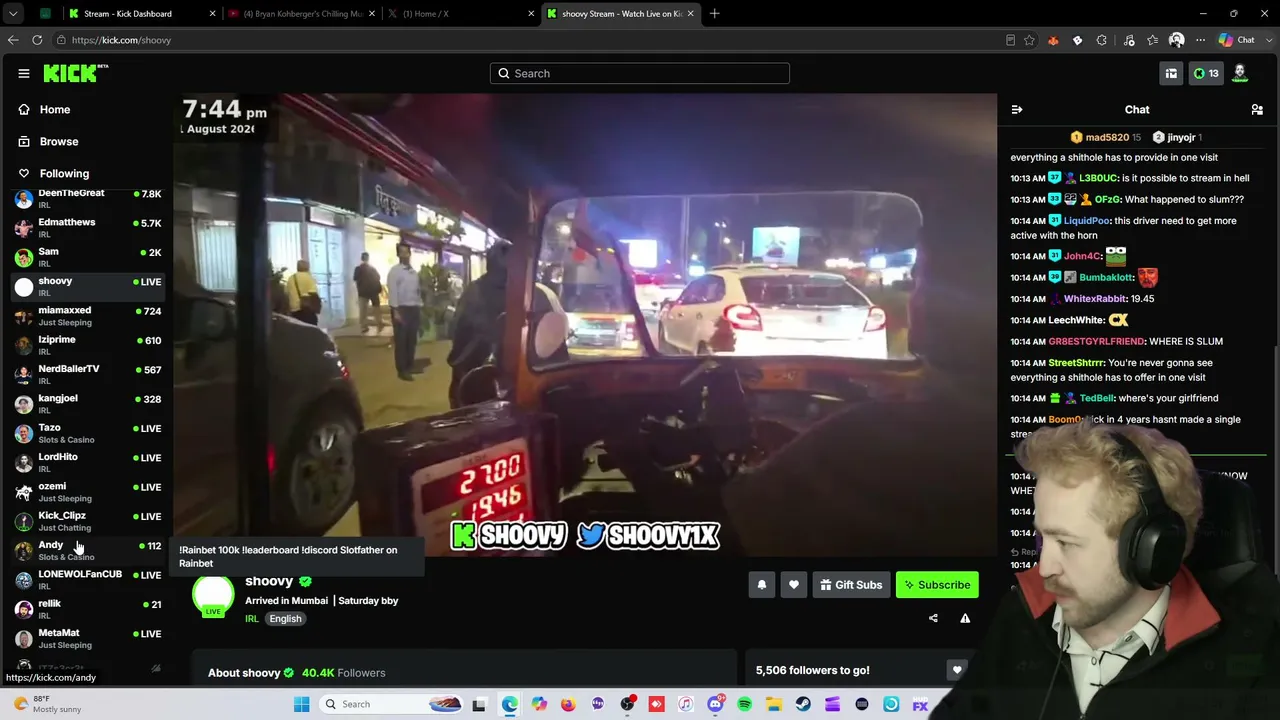Click the heart on followers goal
The image size is (1280, 720).
tap(957, 670)
